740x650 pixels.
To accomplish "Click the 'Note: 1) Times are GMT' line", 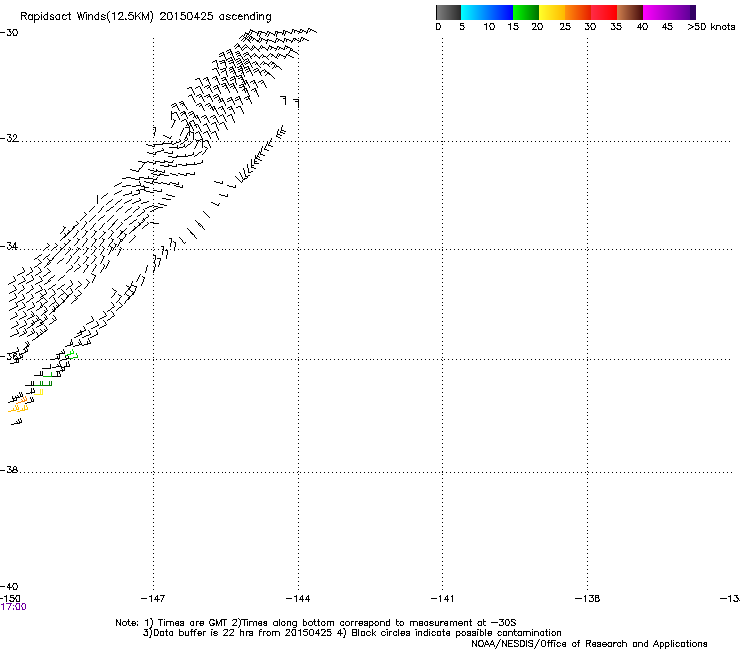I will click(316, 623).
